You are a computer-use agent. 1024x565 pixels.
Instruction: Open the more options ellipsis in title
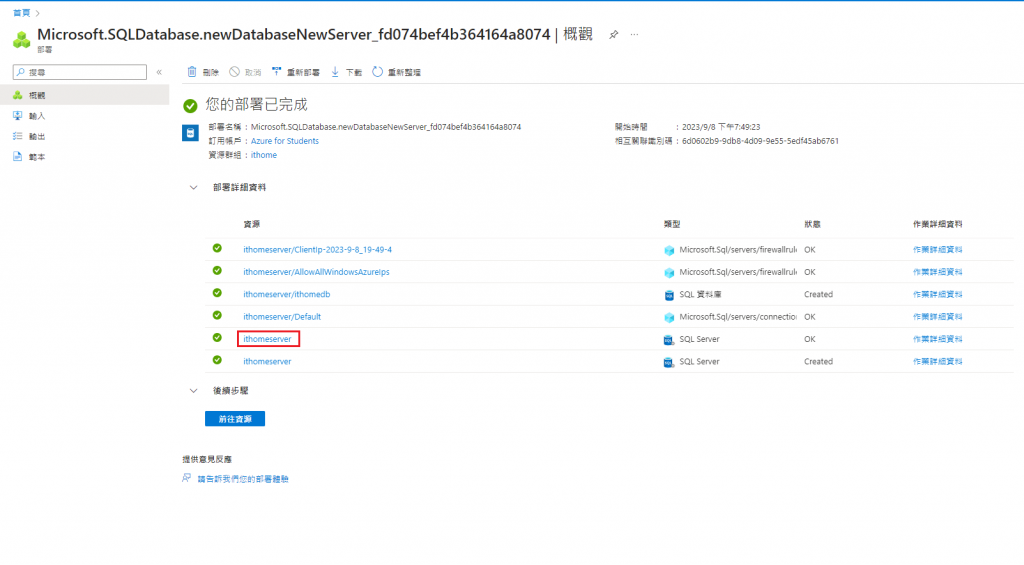point(634,35)
